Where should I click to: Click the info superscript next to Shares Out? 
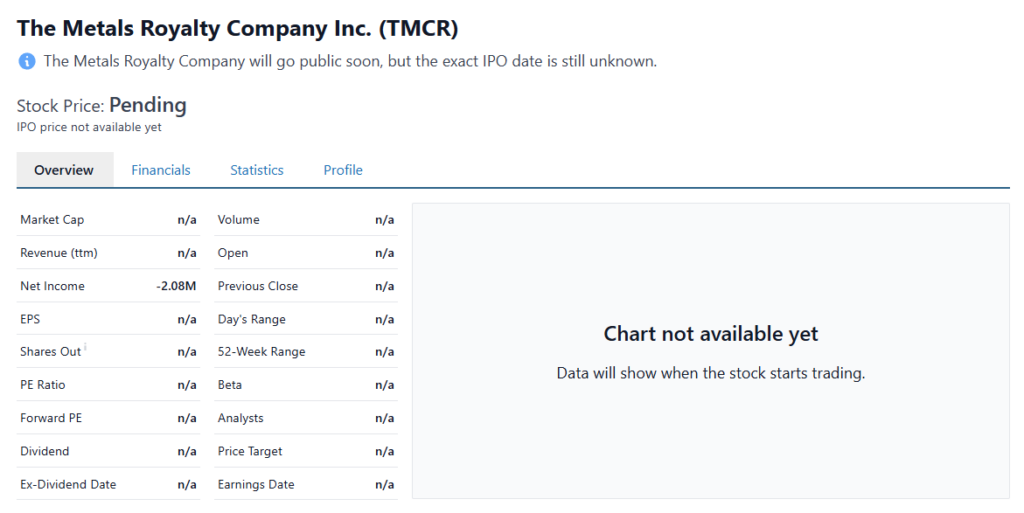coord(86,347)
